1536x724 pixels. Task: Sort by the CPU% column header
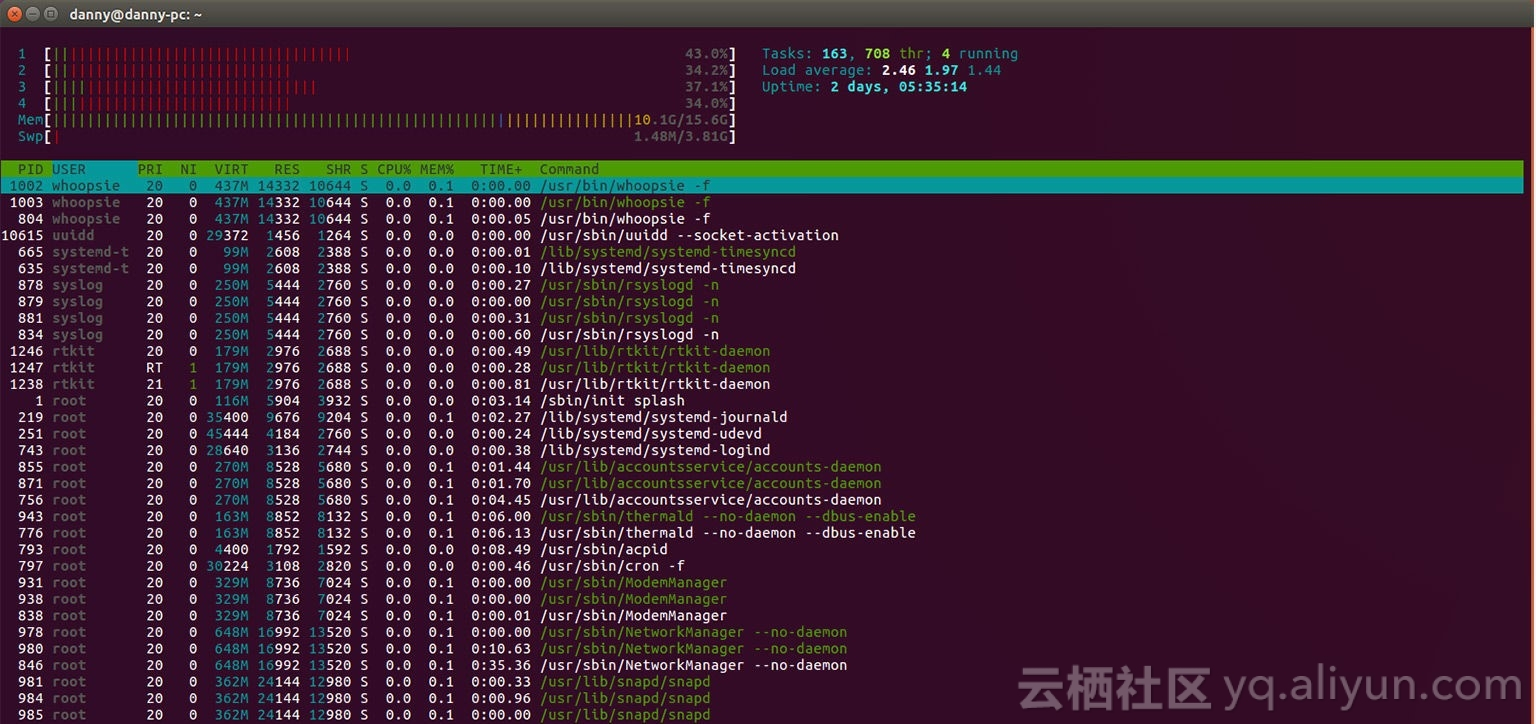coord(394,169)
